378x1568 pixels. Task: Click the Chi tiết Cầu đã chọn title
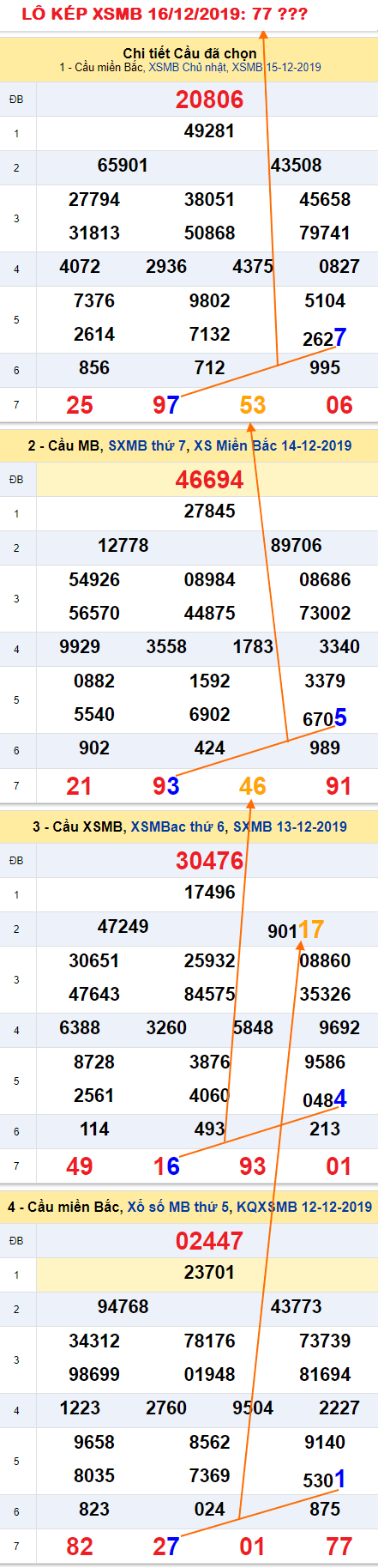(189, 53)
